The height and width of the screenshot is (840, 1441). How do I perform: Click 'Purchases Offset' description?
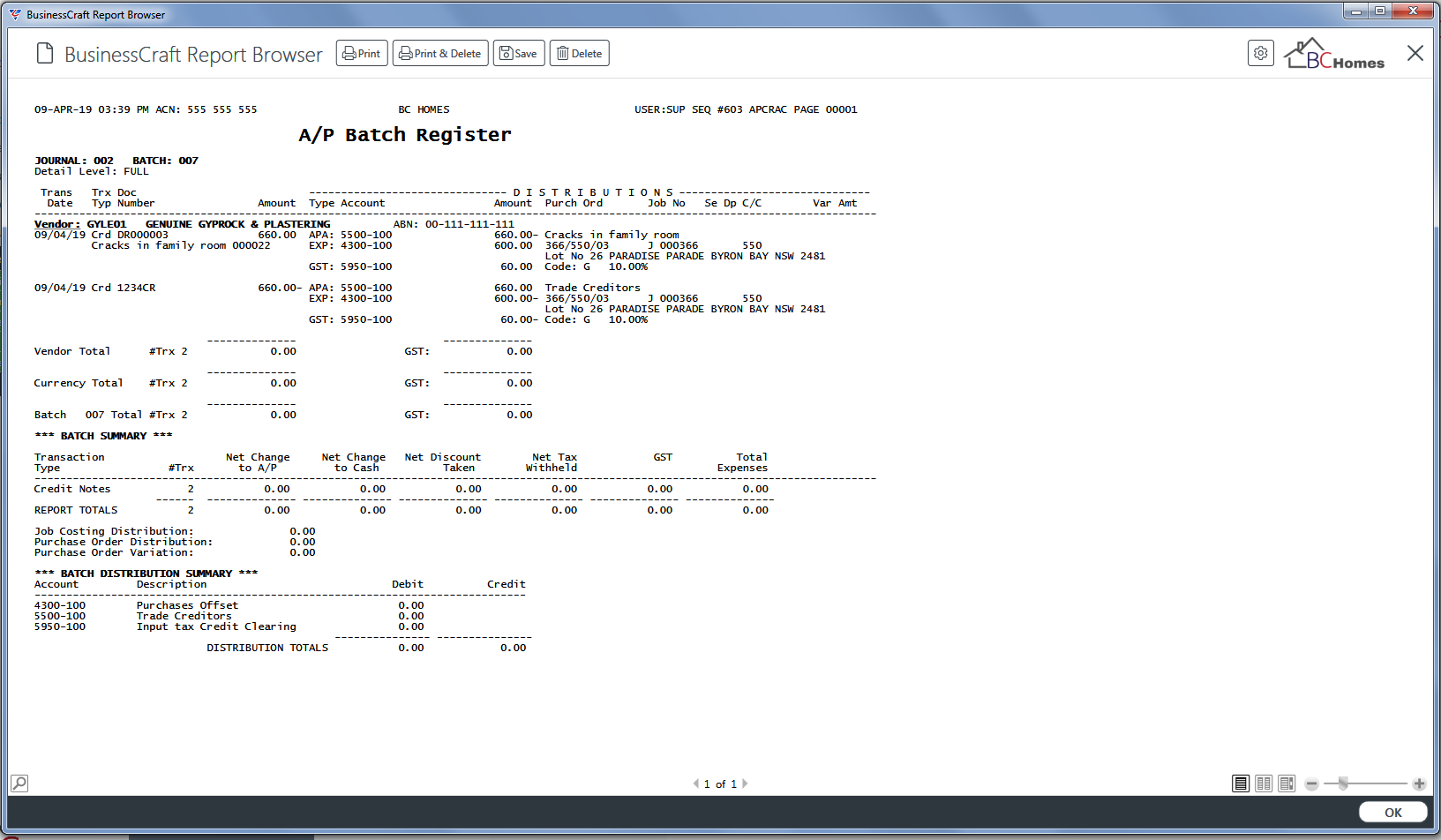(187, 605)
